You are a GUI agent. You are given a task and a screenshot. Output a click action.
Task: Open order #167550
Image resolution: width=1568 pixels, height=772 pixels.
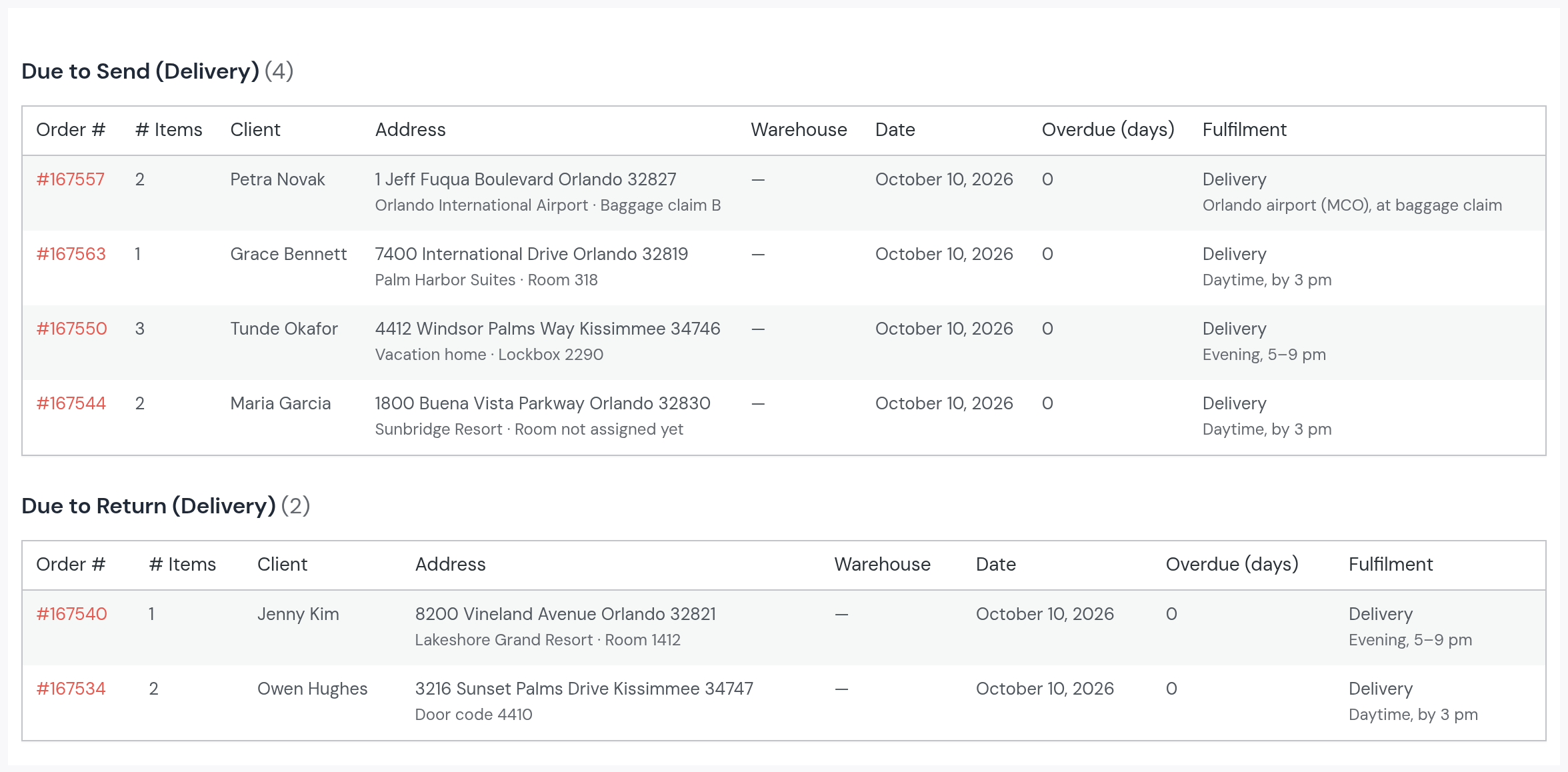click(71, 329)
